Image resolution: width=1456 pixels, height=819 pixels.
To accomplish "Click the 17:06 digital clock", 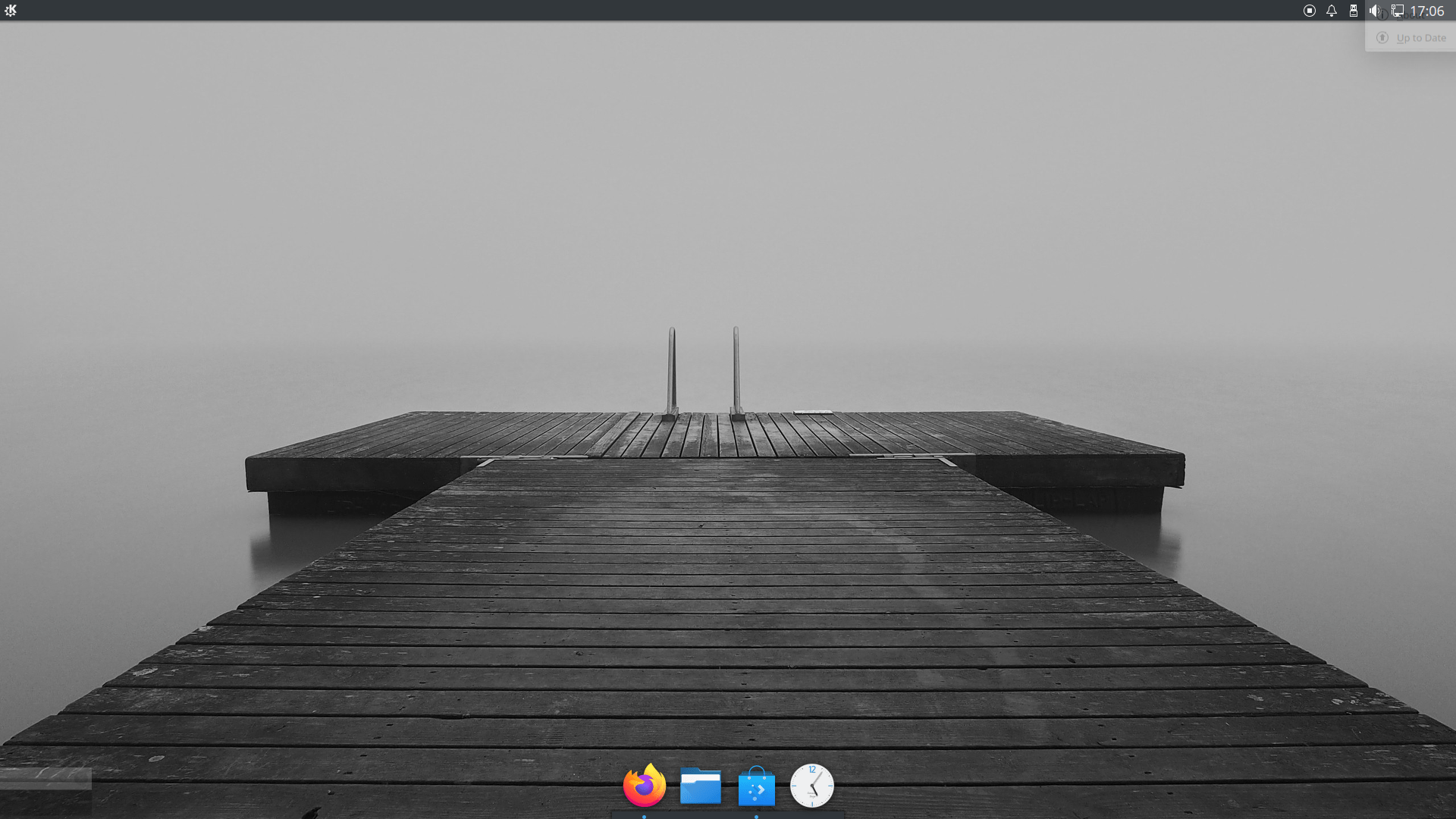I will (1426, 11).
